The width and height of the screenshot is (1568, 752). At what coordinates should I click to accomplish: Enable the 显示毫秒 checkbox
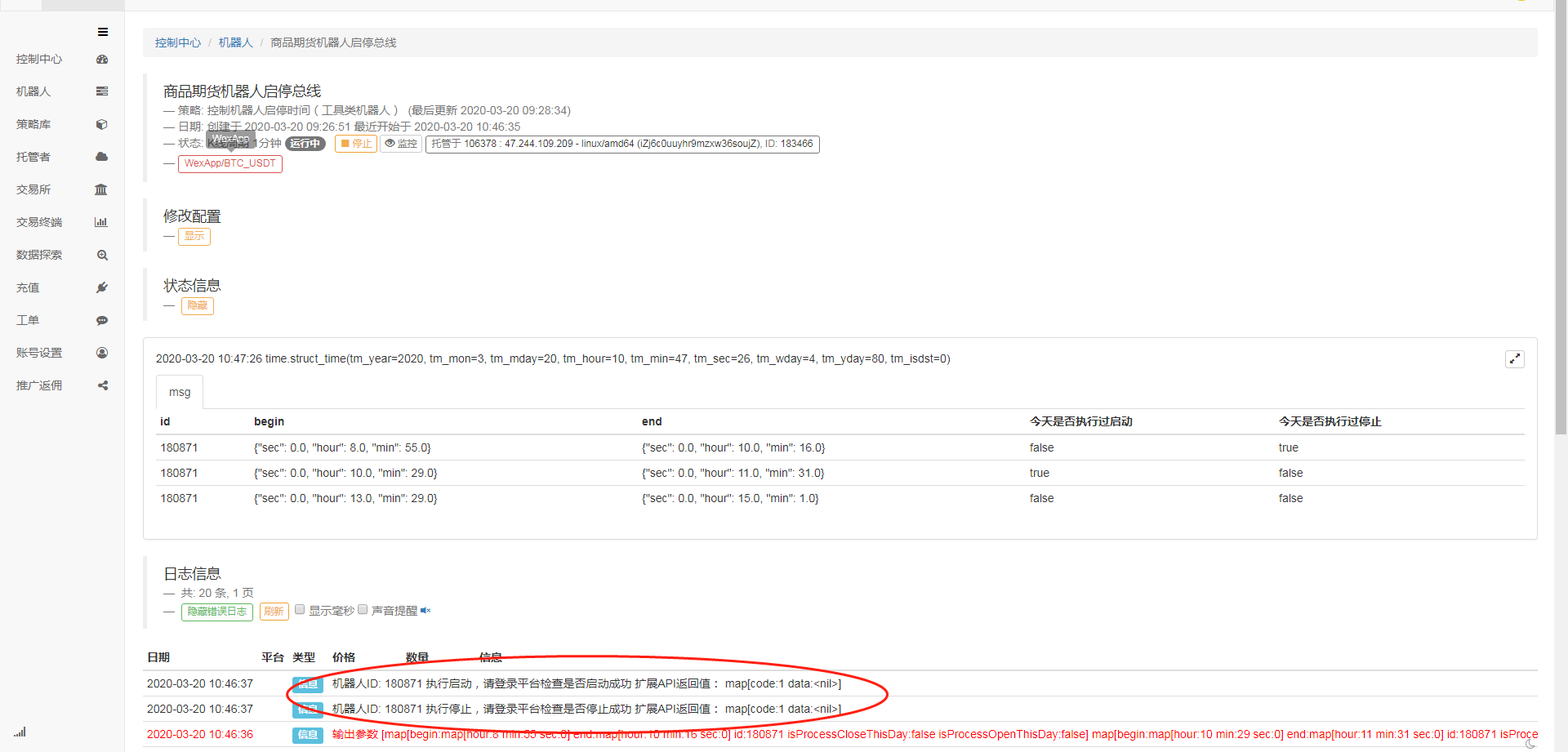[x=300, y=609]
